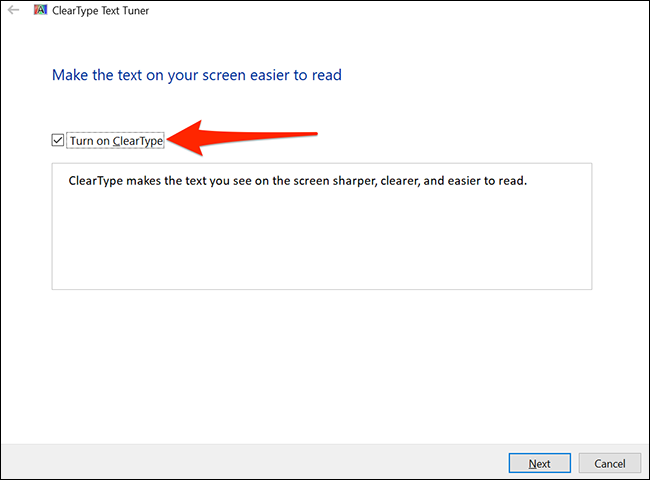Click the word 'ClearType' starting the sample sentence

click(x=97, y=182)
